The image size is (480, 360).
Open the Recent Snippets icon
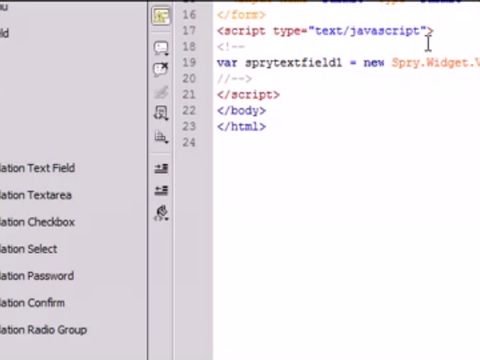[x=161, y=113]
